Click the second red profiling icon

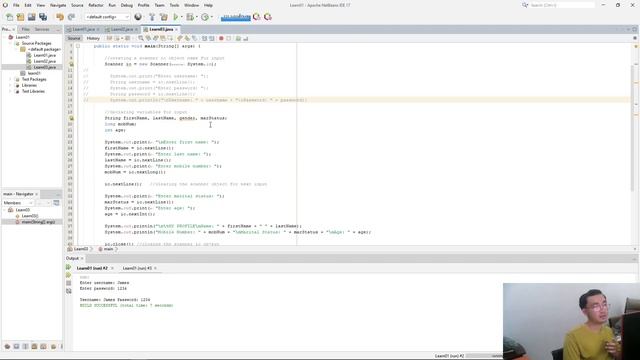[268, 17]
